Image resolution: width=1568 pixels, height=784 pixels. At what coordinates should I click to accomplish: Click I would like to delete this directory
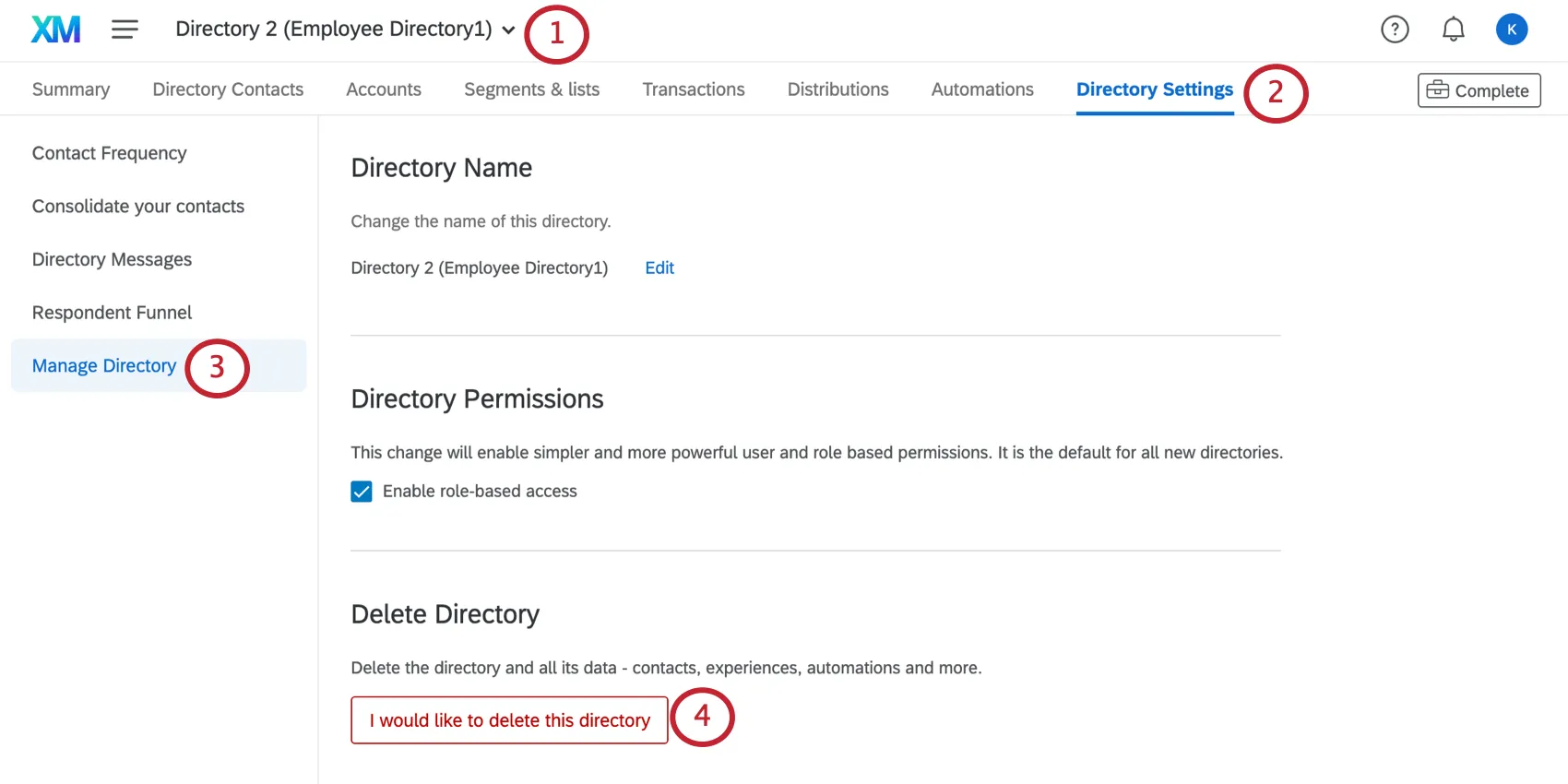coord(508,719)
